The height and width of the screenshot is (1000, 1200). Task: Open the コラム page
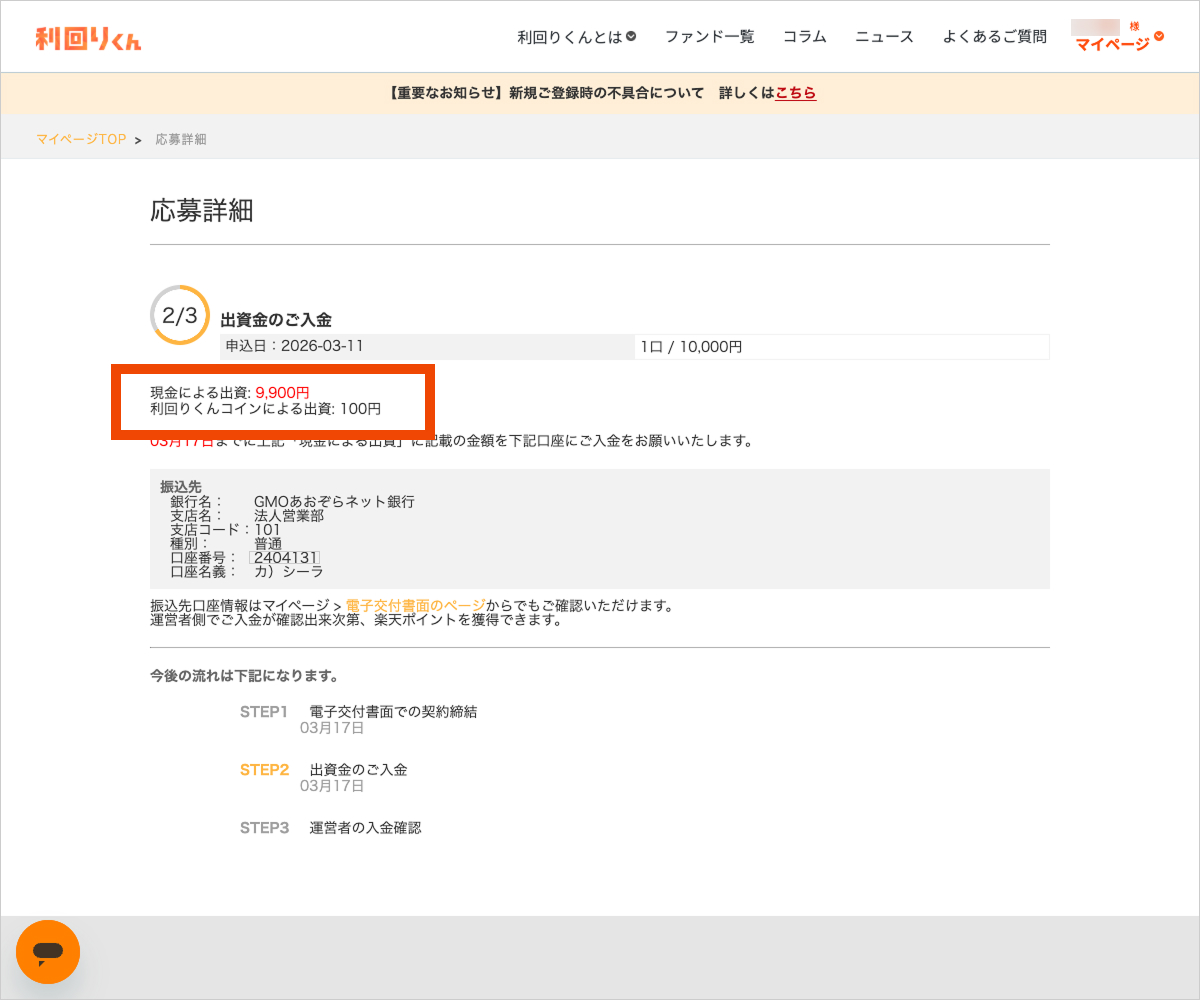click(x=804, y=37)
